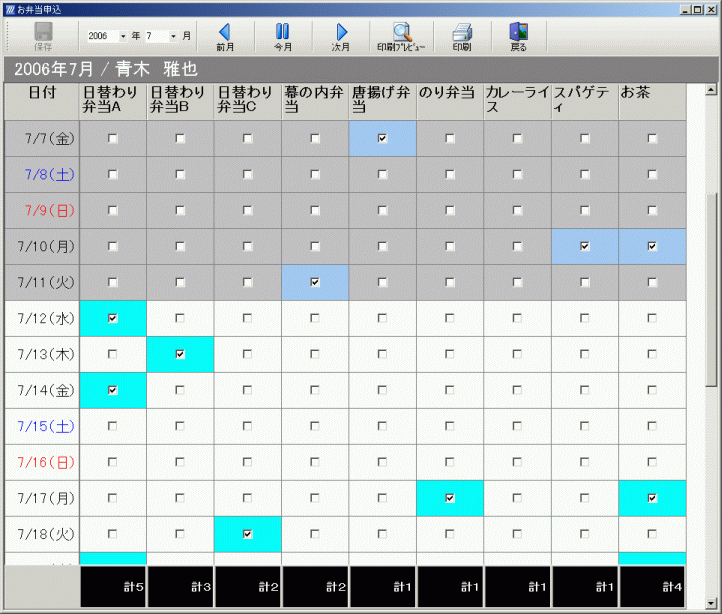Image resolution: width=722 pixels, height=614 pixels.
Task: Check 日替わり弁当A on 7/8(土)
Action: (x=112, y=174)
